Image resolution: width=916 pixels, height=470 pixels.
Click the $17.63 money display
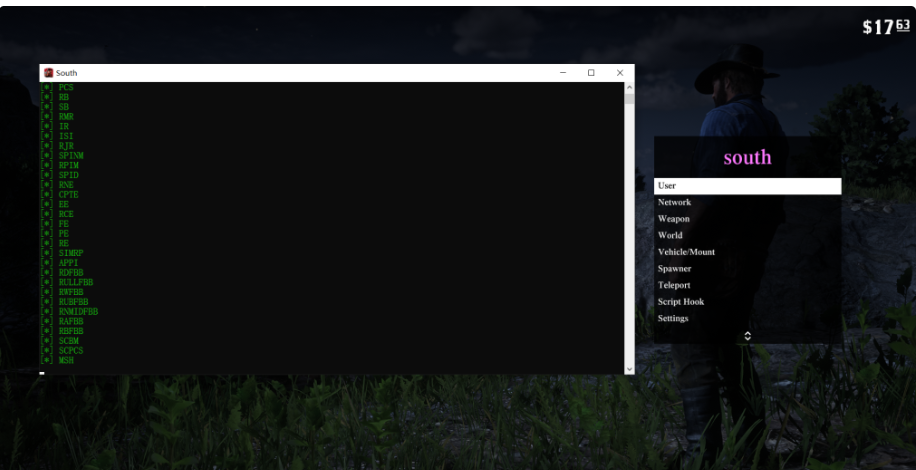coord(886,27)
